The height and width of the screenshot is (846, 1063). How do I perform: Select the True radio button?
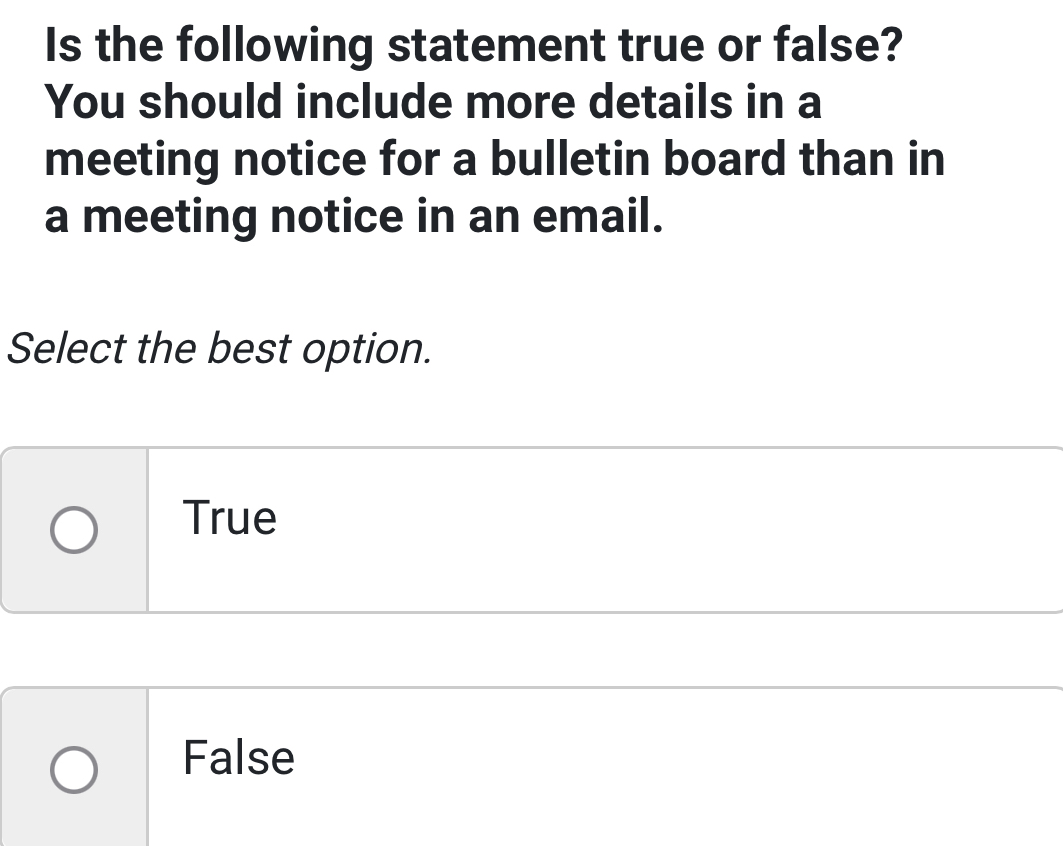[x=75, y=530]
